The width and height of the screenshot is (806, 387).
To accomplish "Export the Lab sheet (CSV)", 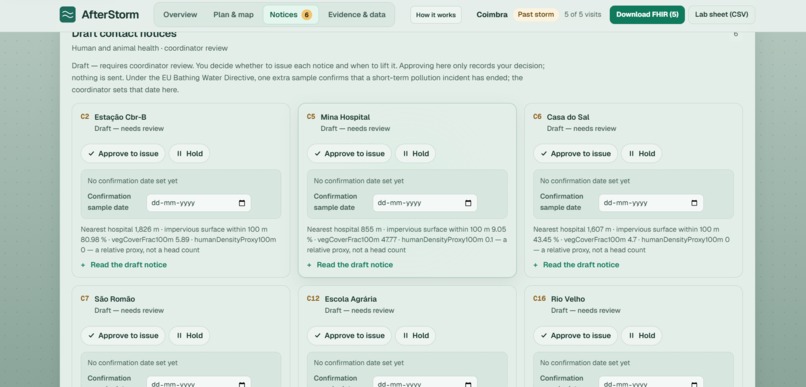I will click(722, 14).
